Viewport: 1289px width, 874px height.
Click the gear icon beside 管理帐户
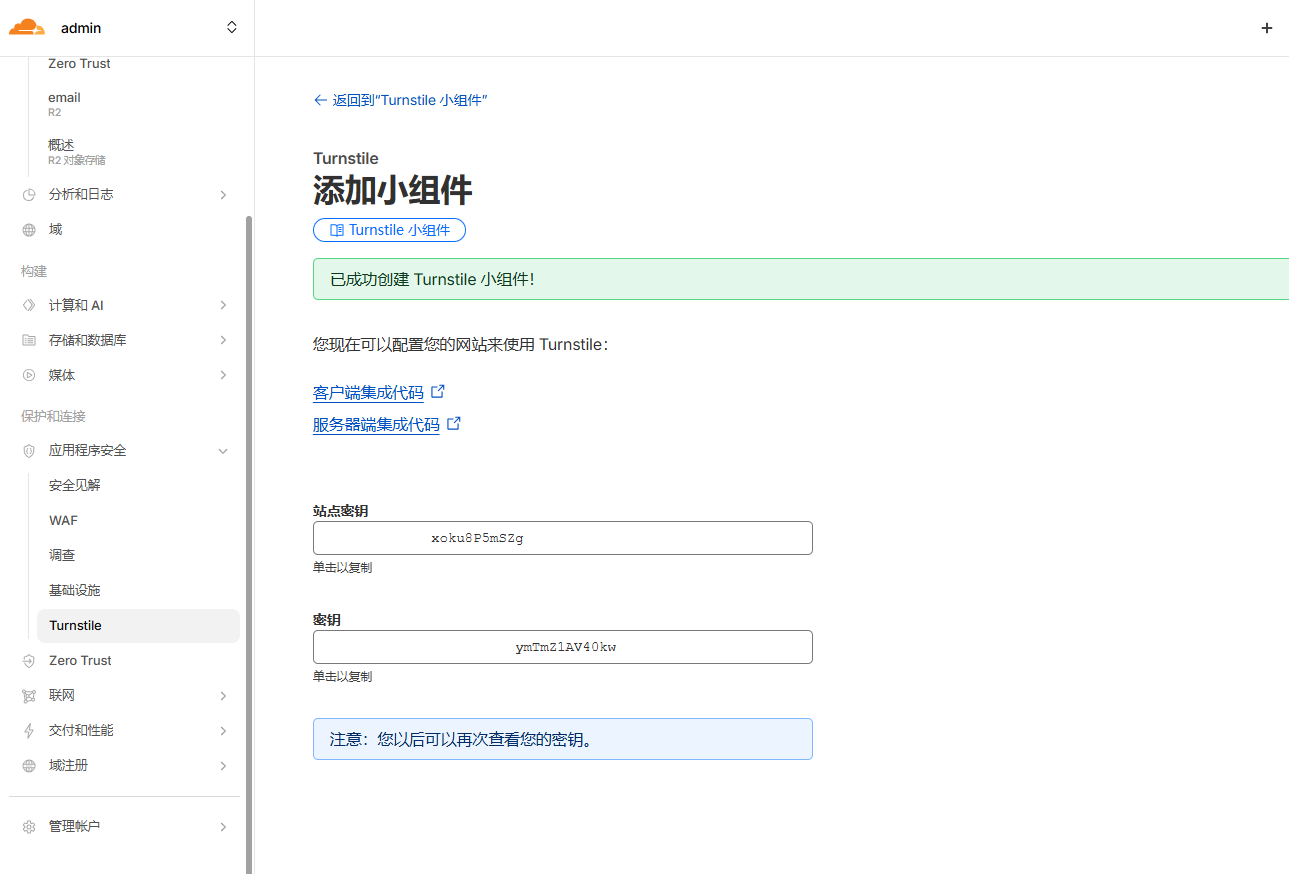[29, 827]
